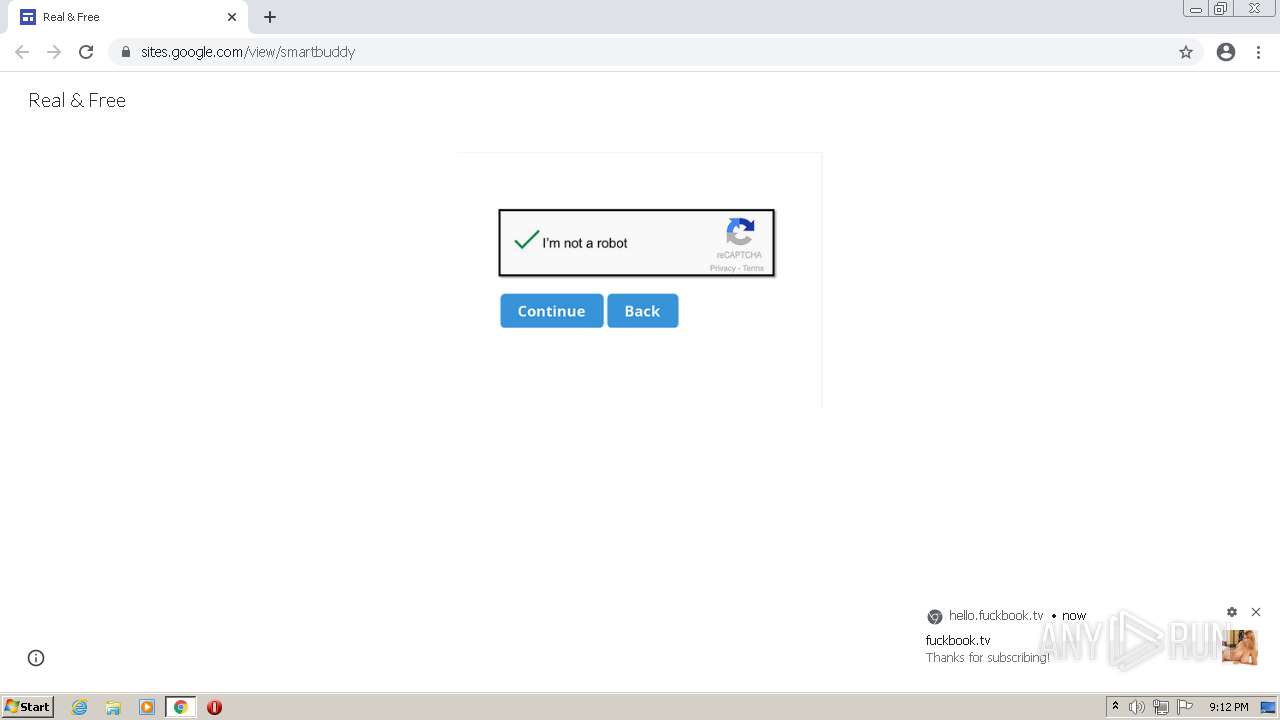Open the Chrome profile account icon
1280x720 pixels.
click(1226, 52)
